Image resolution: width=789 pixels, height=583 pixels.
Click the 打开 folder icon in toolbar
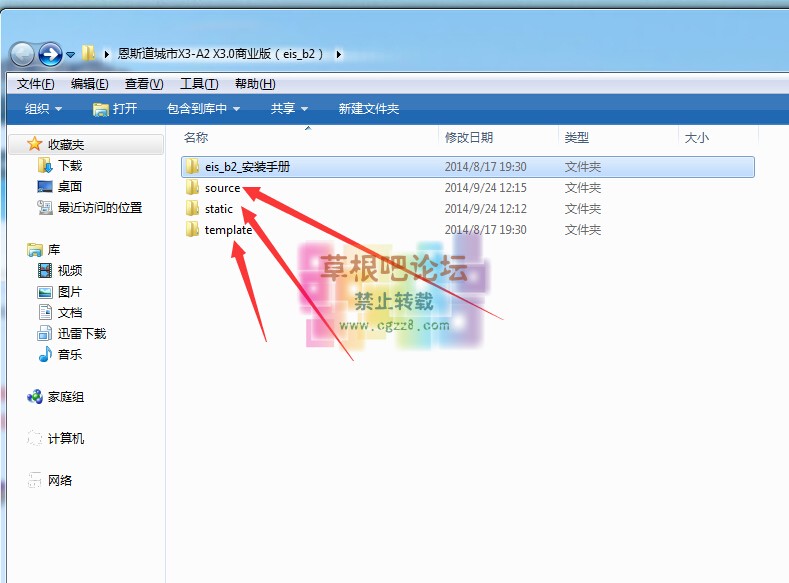coord(101,109)
